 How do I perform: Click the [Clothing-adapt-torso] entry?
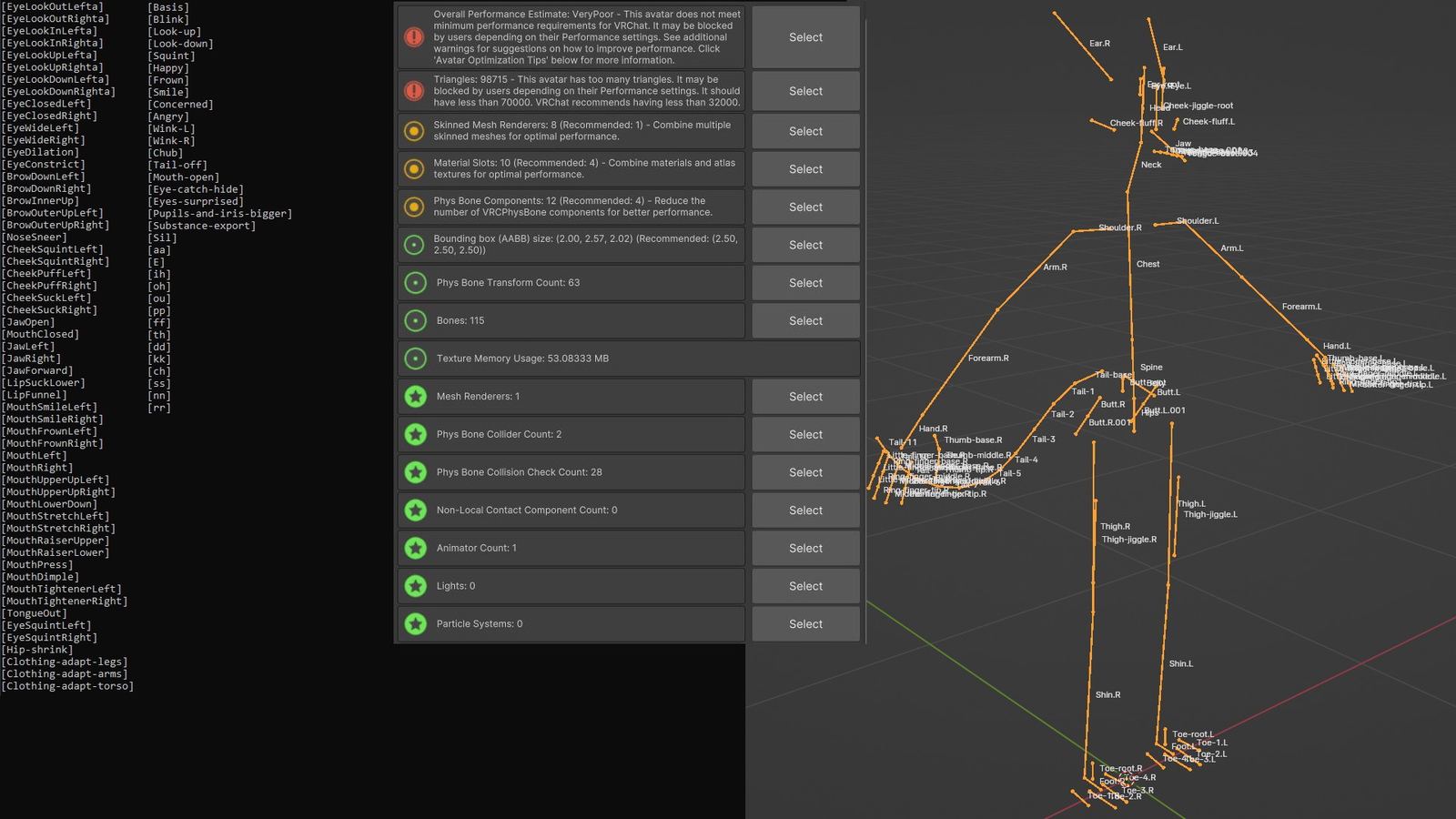coord(67,686)
